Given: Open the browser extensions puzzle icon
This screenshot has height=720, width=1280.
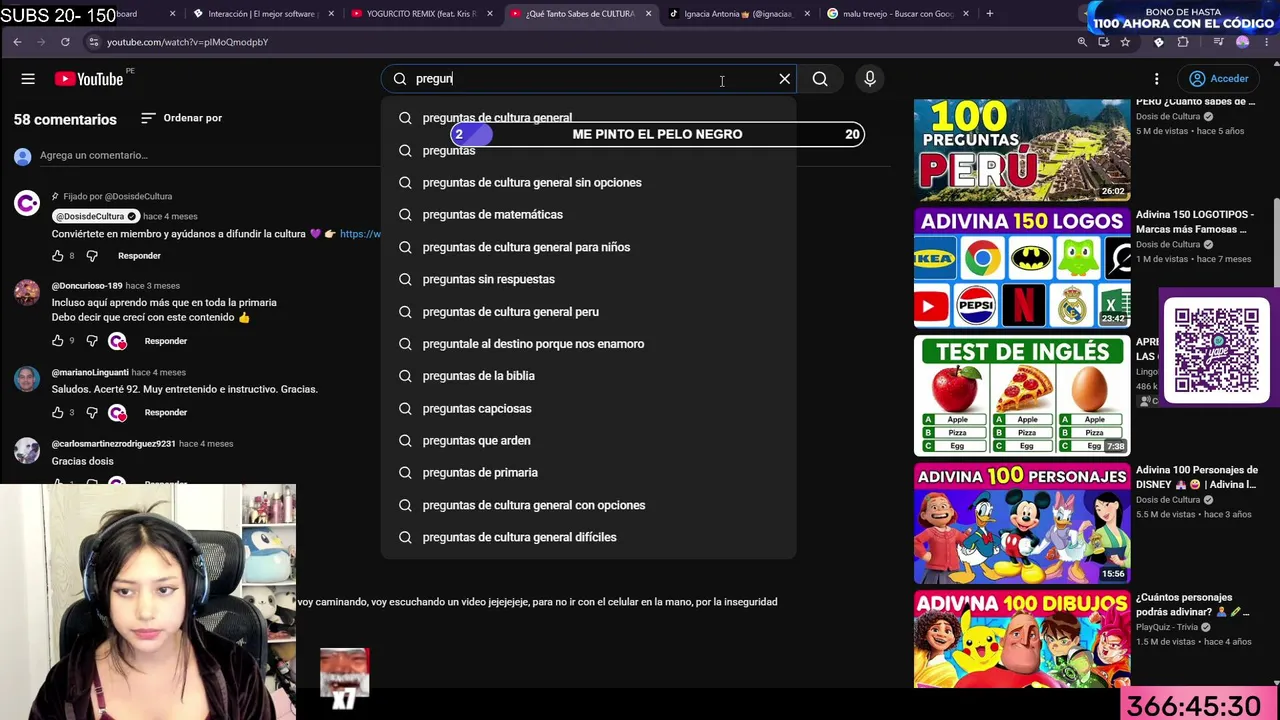Looking at the screenshot, I should coord(1183,42).
